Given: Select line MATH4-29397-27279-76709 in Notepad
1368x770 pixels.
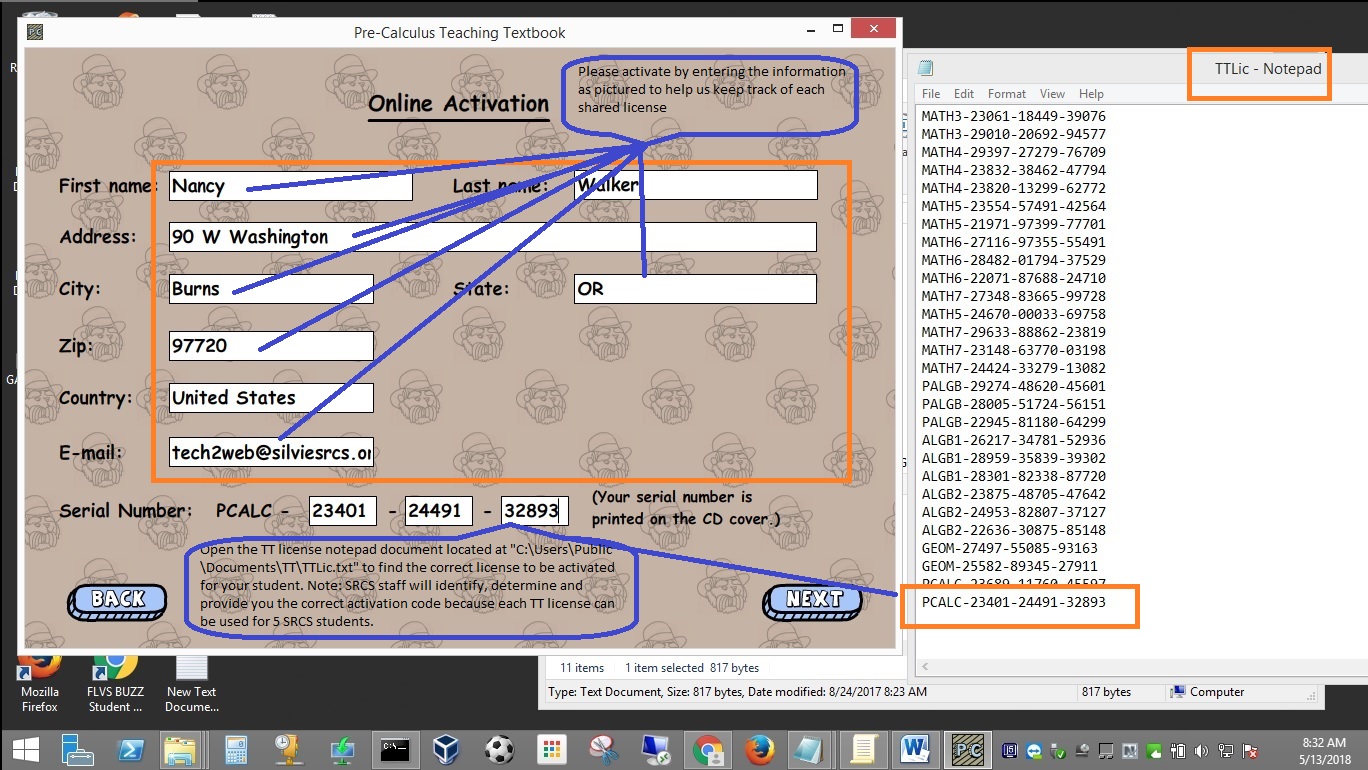Looking at the screenshot, I should pyautogui.click(x=1013, y=152).
